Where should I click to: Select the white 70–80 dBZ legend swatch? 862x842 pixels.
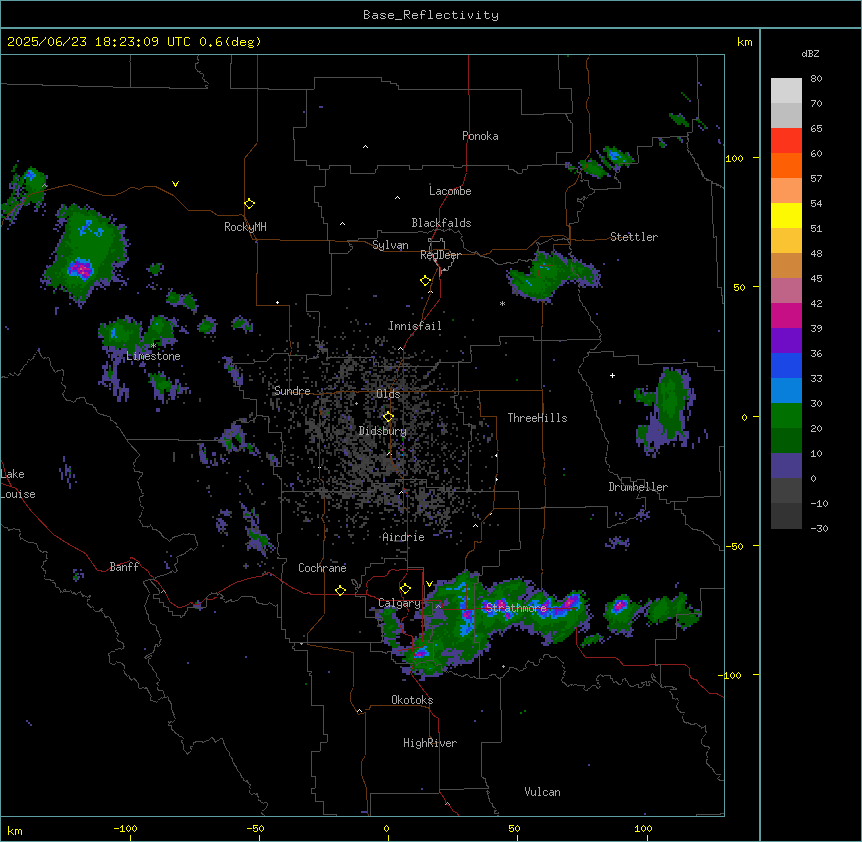pos(786,91)
